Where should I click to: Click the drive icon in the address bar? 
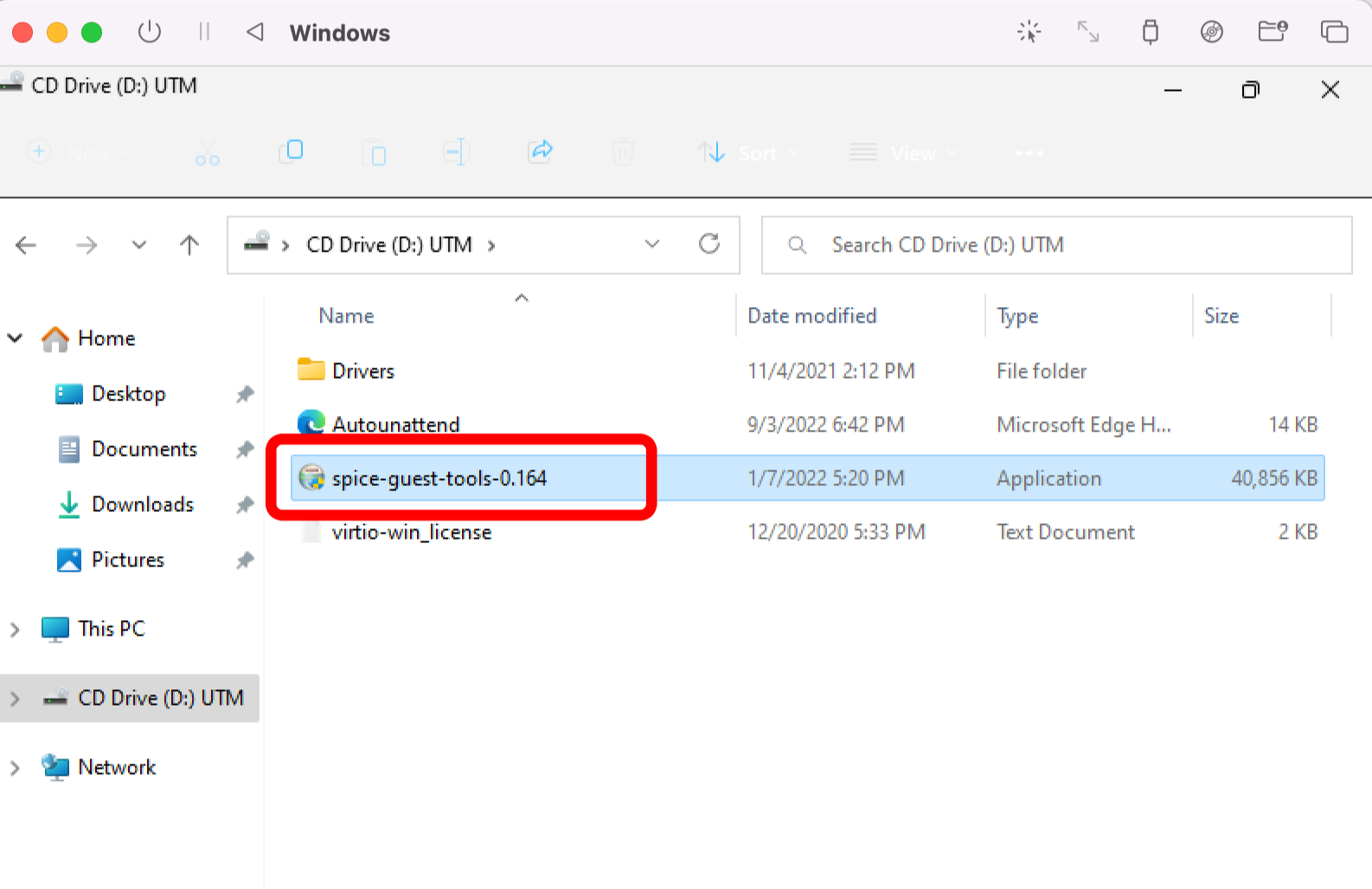tap(256, 242)
